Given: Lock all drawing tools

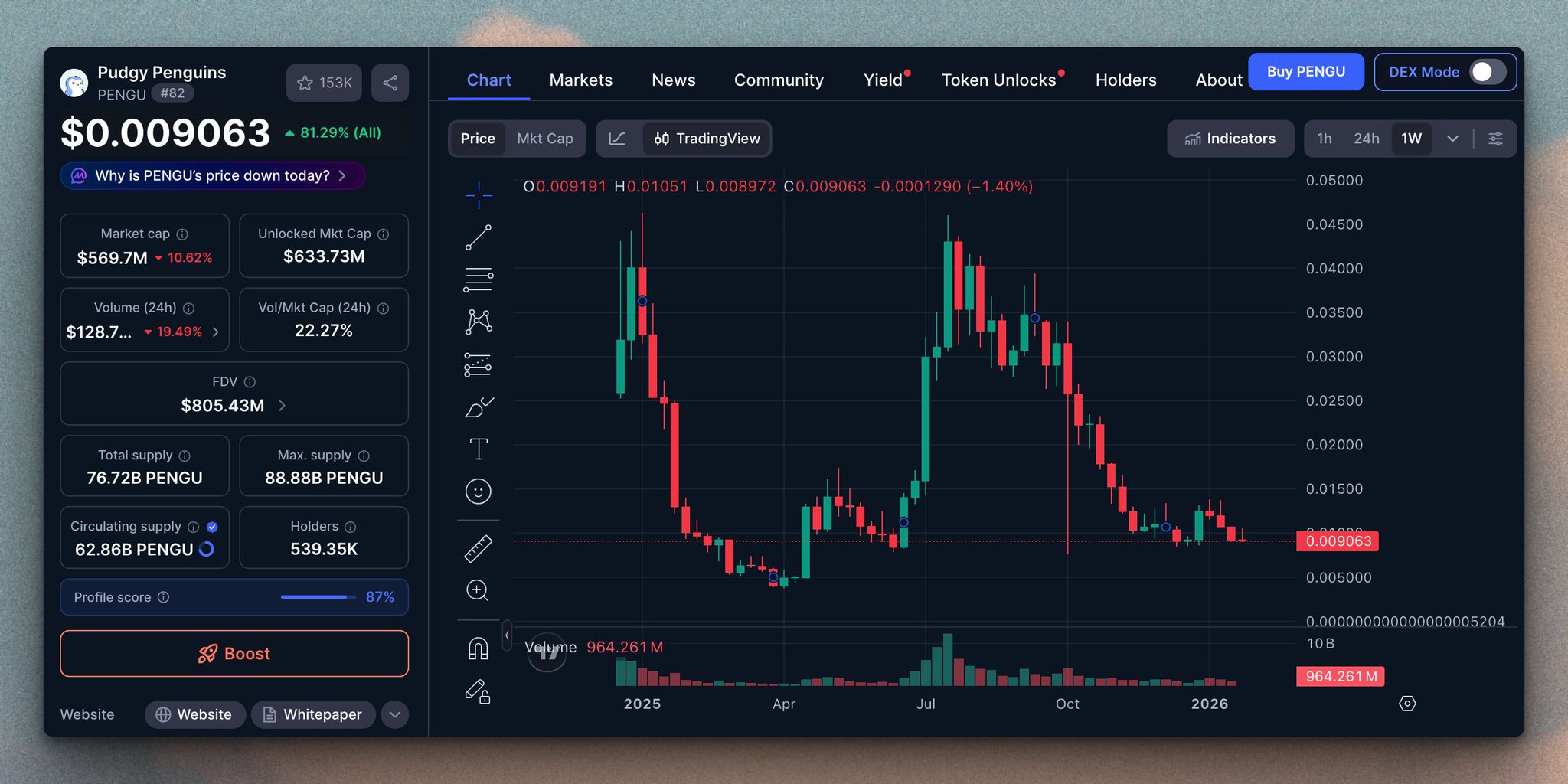Looking at the screenshot, I should pyautogui.click(x=479, y=691).
